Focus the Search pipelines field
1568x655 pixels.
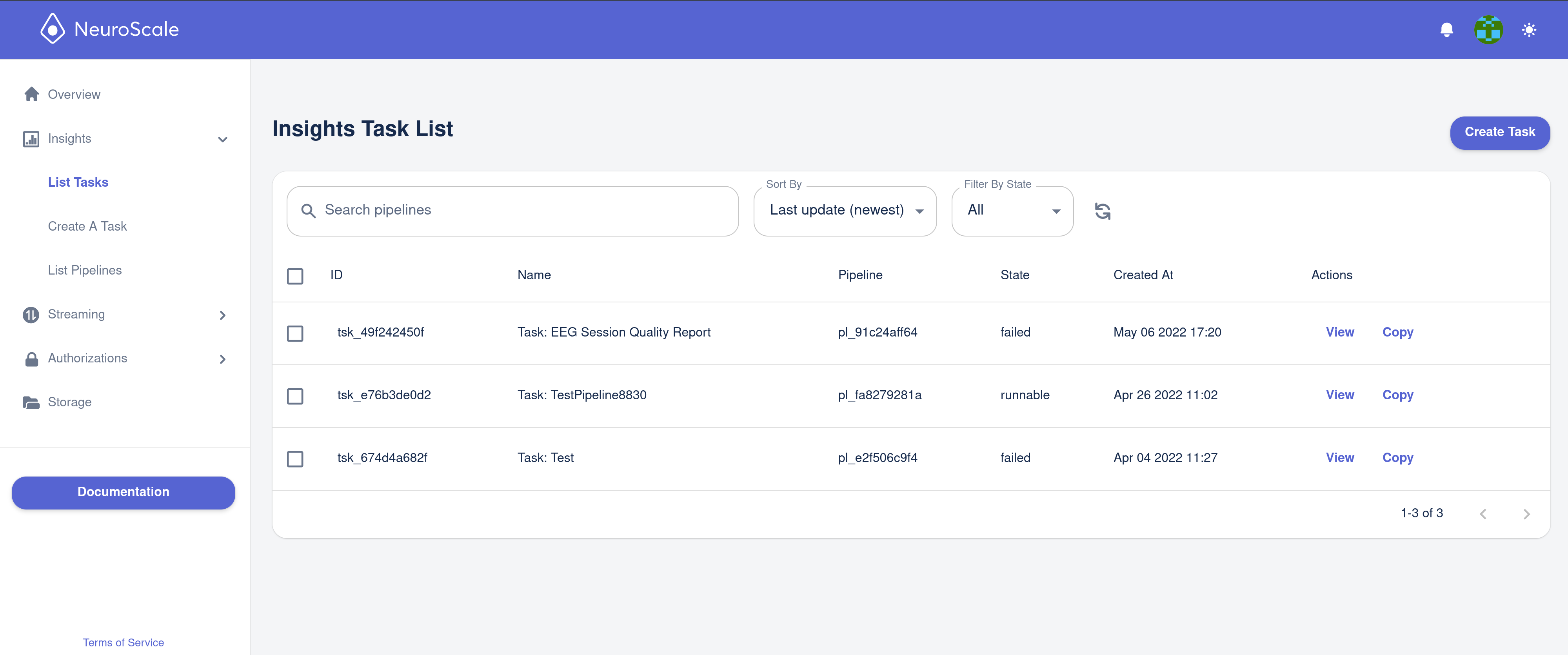(512, 211)
